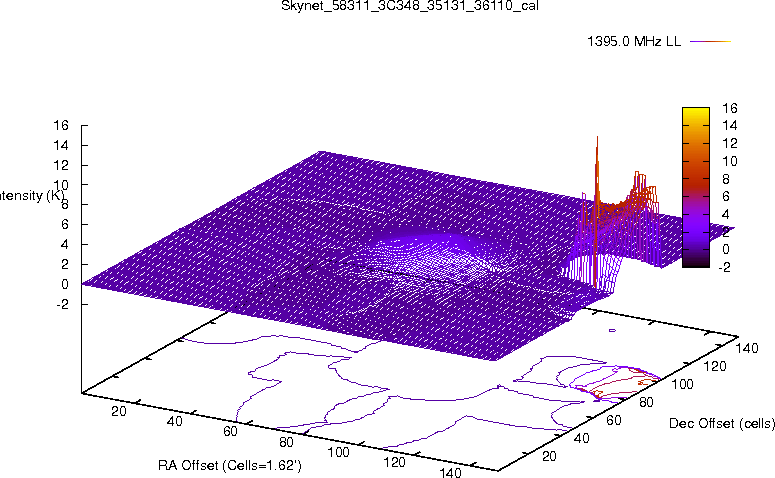
Task: Select the color bar label -2
Action: pos(724,267)
